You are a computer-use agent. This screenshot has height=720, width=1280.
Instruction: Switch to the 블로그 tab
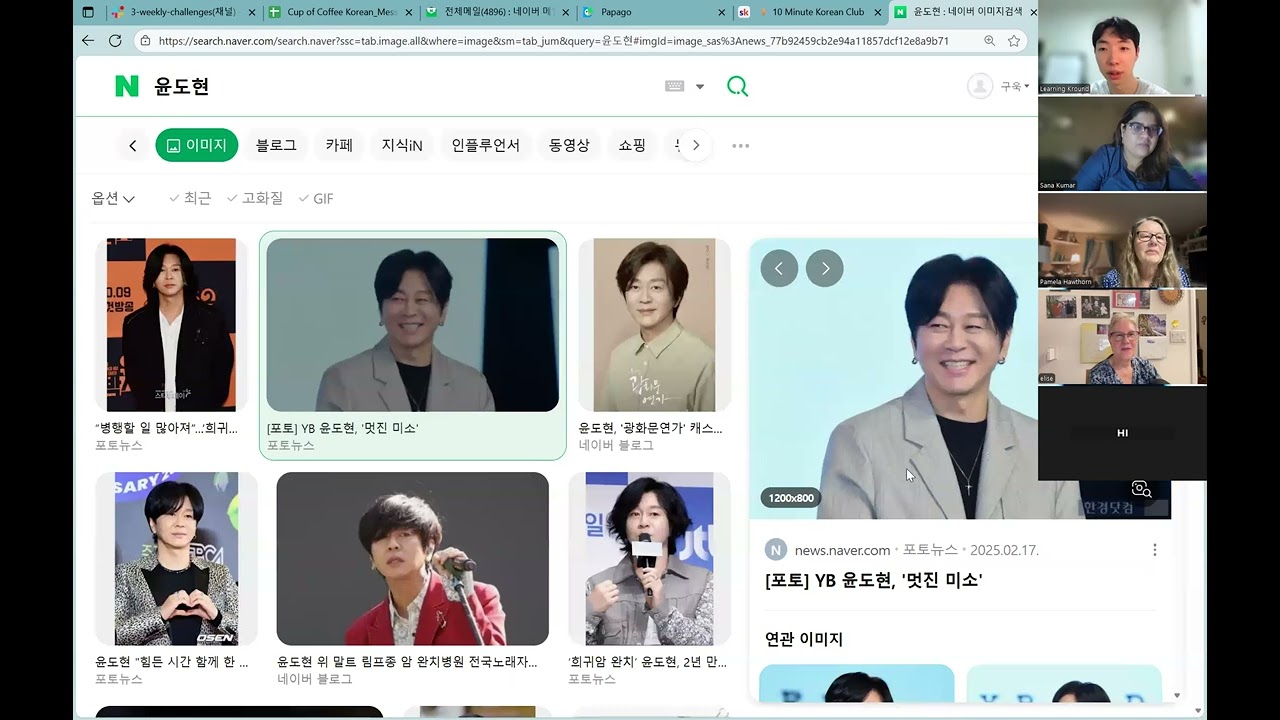(276, 145)
